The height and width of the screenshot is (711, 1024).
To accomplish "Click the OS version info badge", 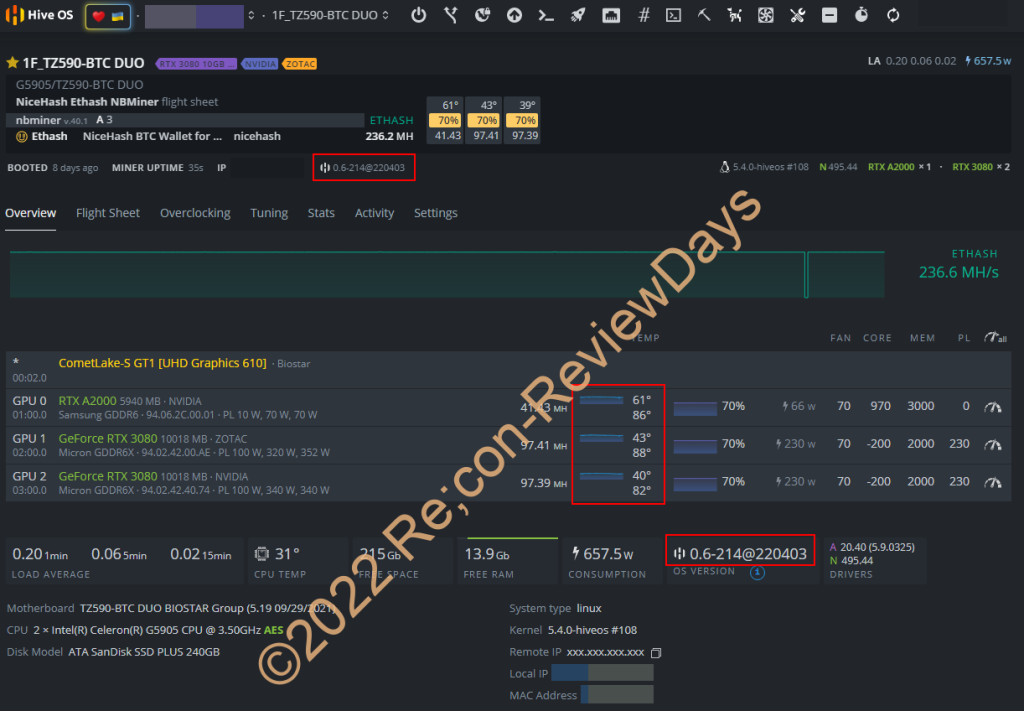I will click(757, 573).
